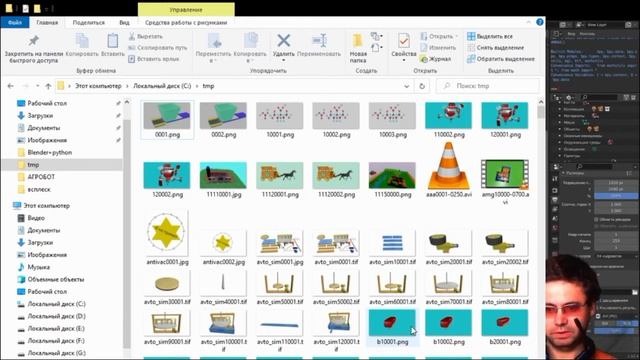Click the navigation pane scrollbar up arrow
Screen dimensions: 640x360
[127, 102]
